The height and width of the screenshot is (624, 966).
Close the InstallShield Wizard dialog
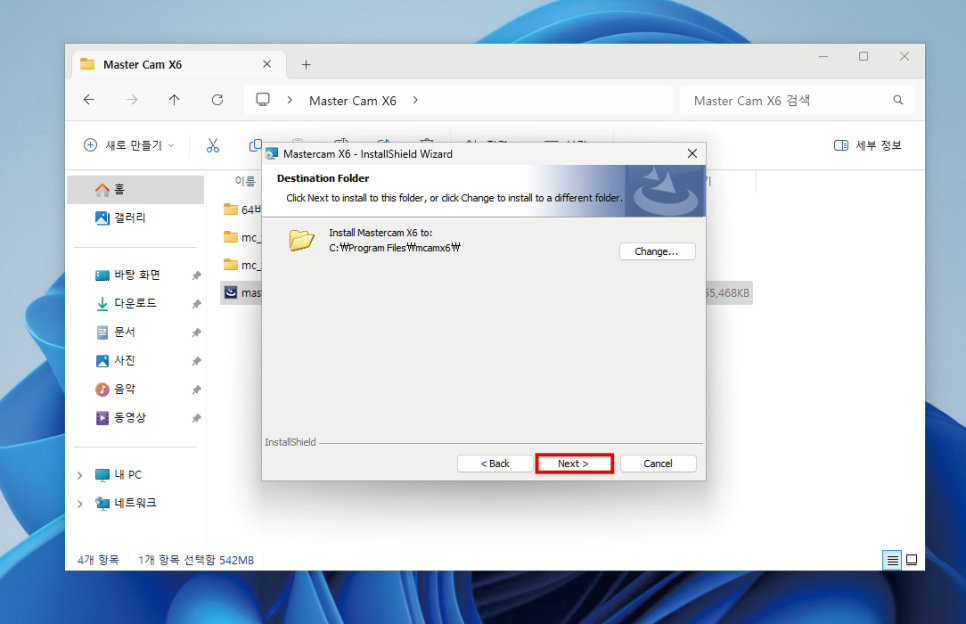pyautogui.click(x=692, y=153)
